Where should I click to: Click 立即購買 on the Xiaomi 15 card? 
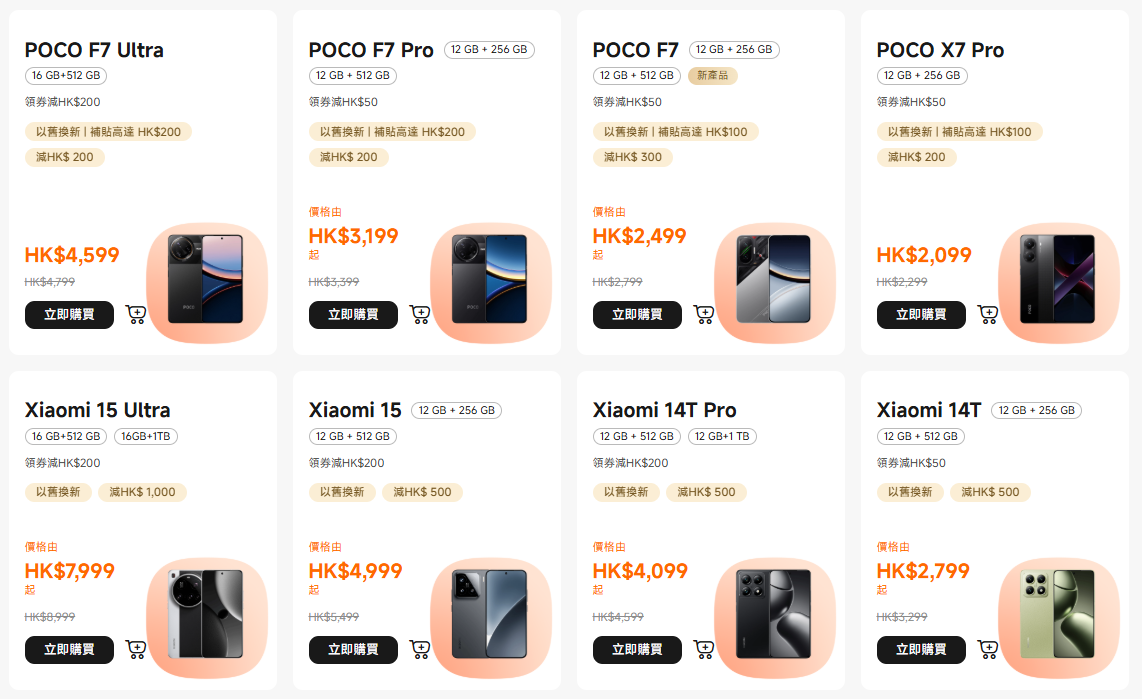point(353,649)
